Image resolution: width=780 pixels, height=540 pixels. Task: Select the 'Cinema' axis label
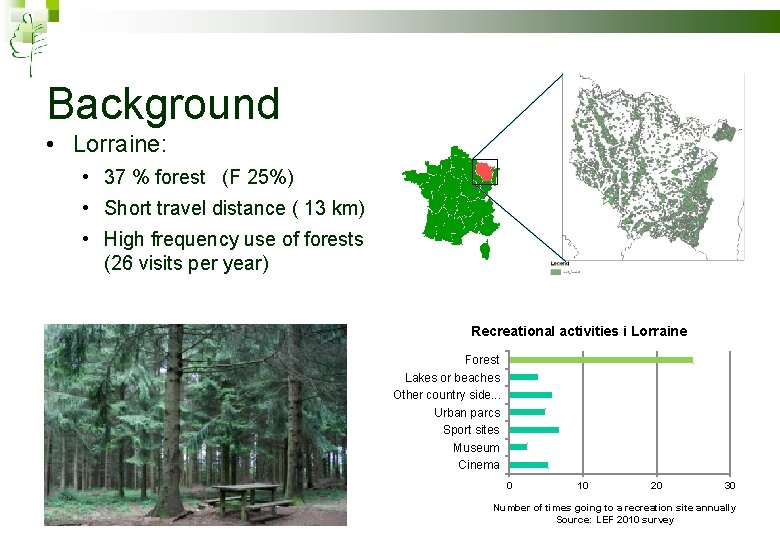[479, 465]
